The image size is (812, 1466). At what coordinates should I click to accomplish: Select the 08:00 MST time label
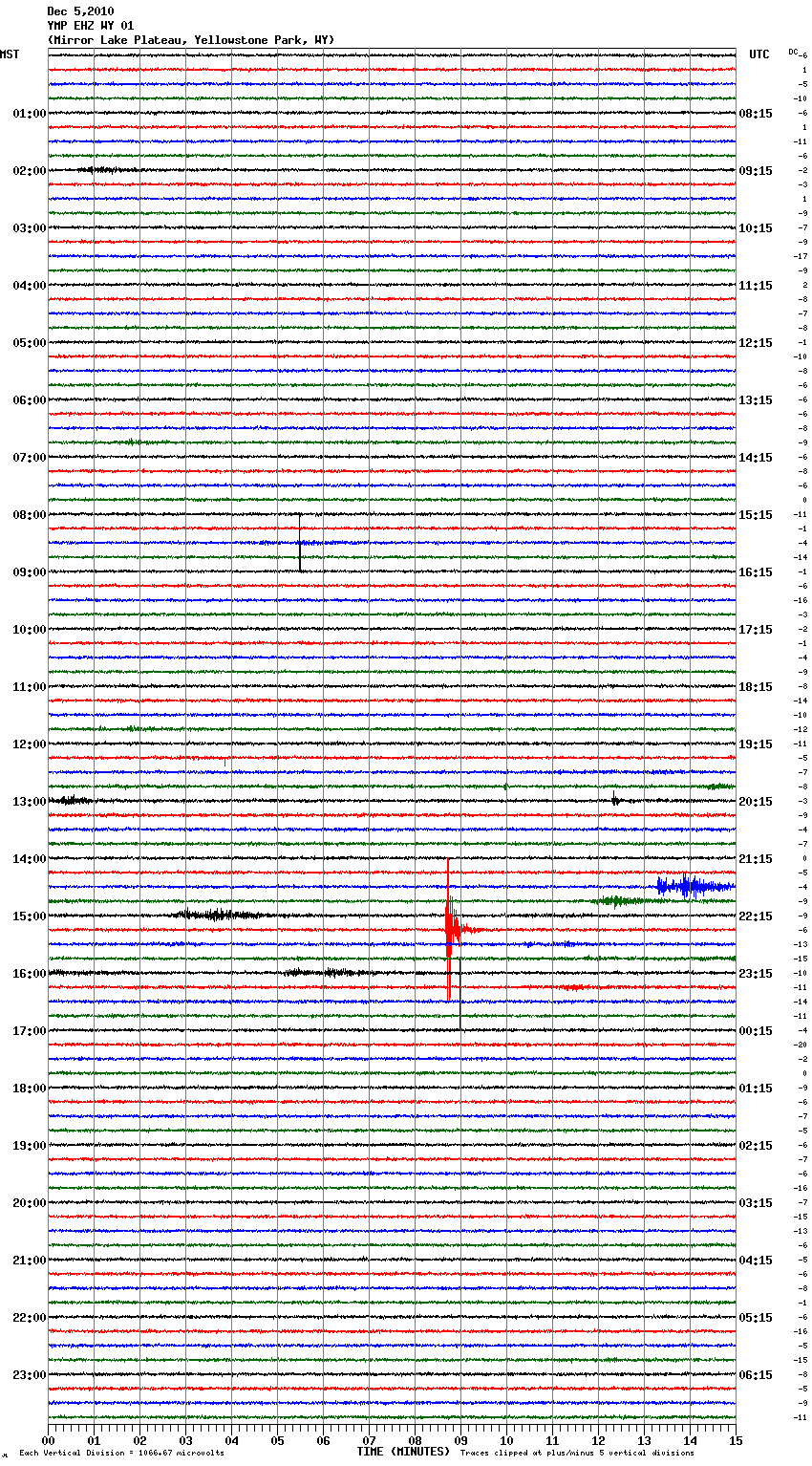[x=30, y=515]
